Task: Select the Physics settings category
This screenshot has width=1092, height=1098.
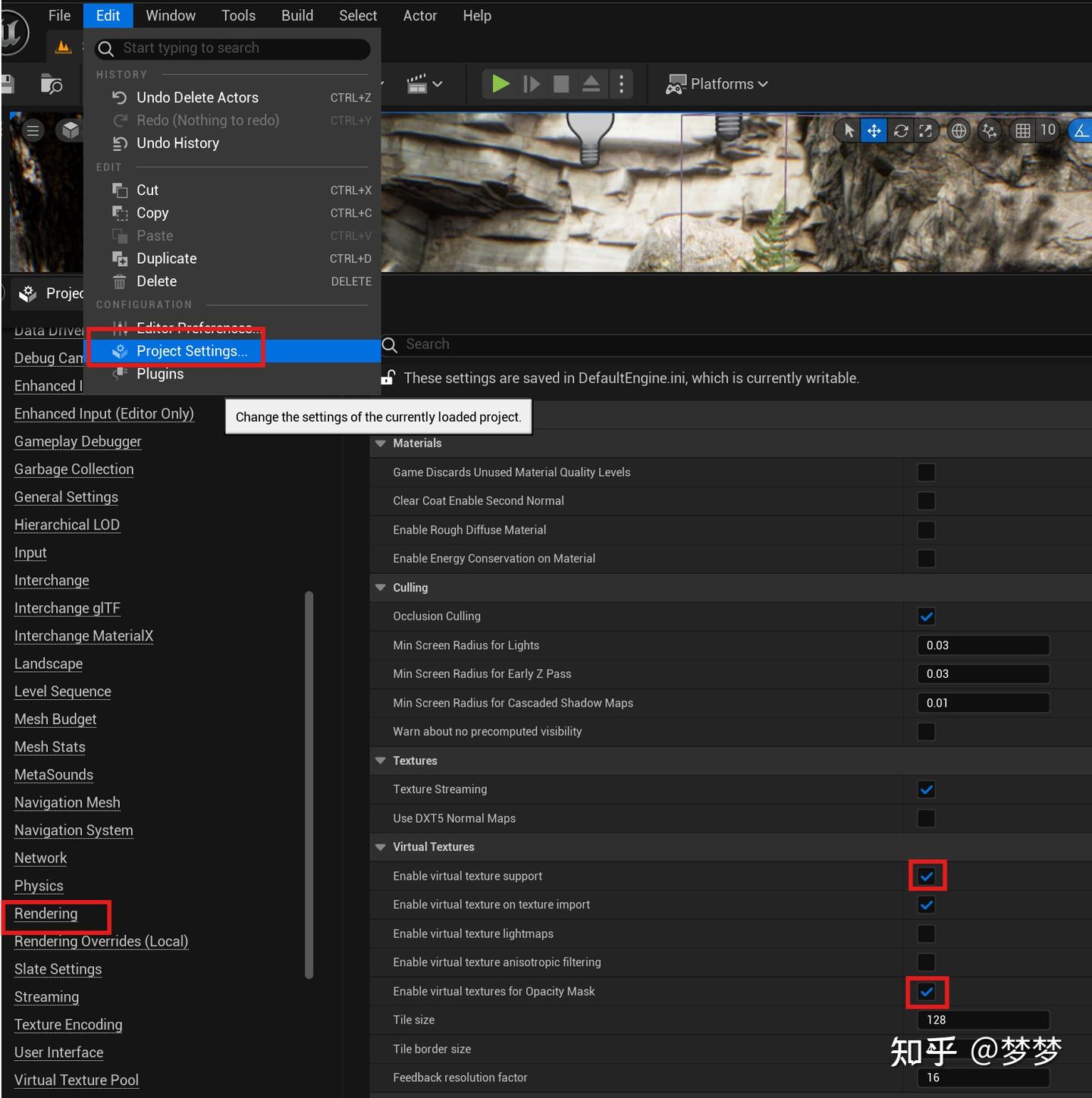Action: 39,886
